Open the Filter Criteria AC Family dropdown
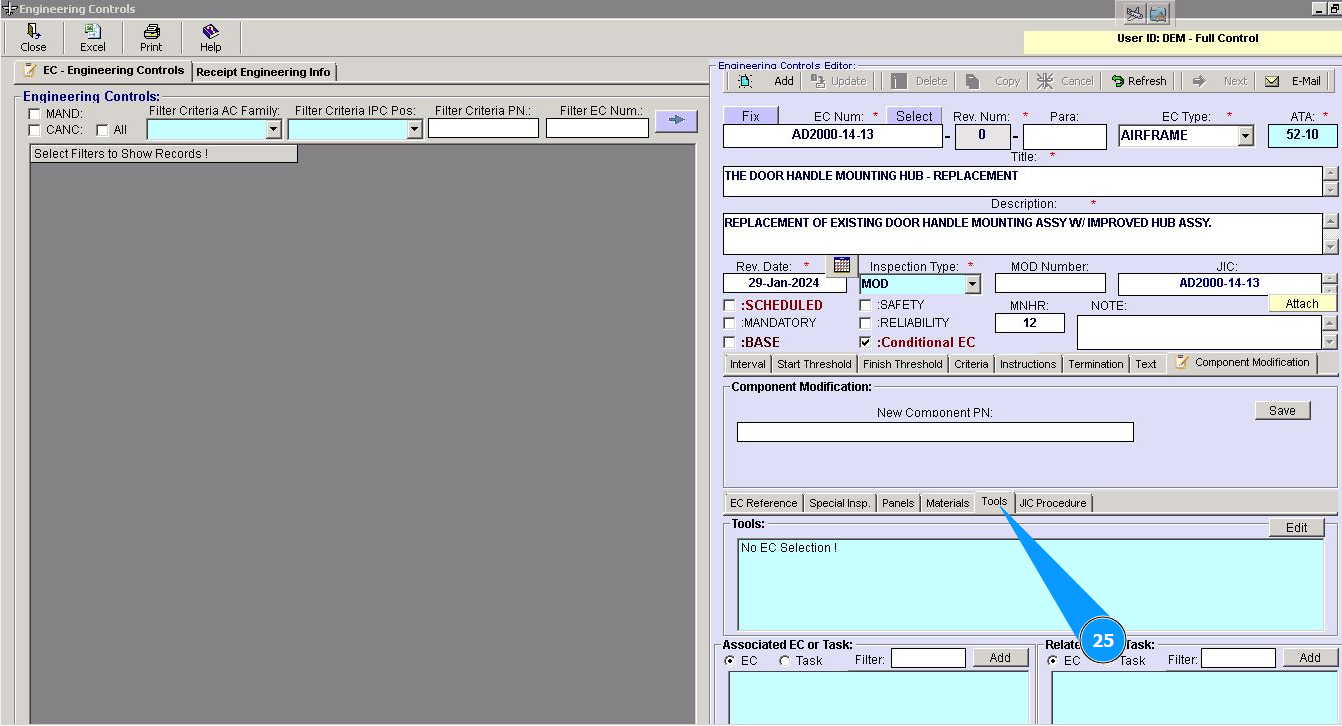This screenshot has width=1342, height=726. (274, 129)
